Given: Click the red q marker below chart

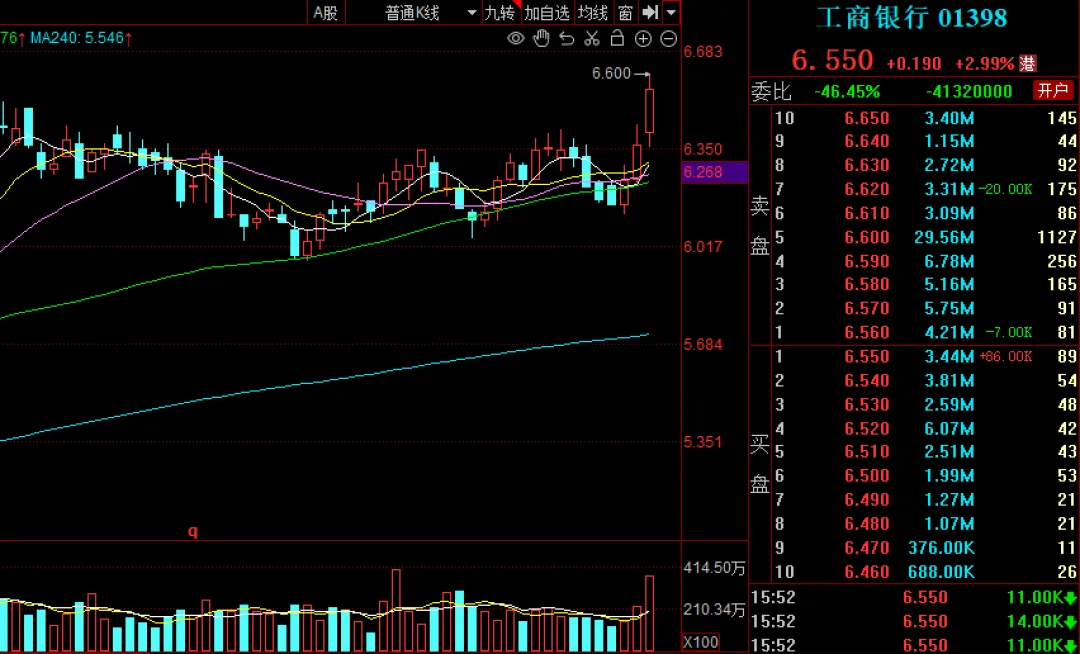Looking at the screenshot, I should [193, 532].
